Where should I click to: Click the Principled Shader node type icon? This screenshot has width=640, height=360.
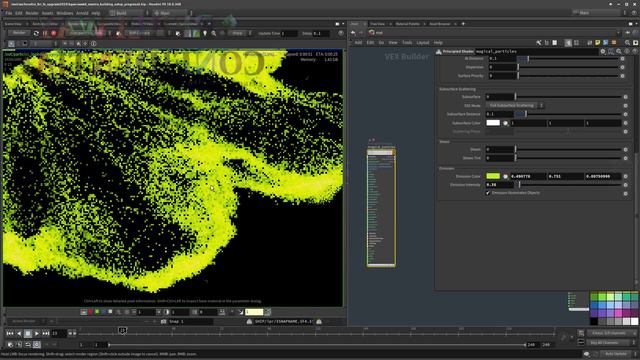click(439, 52)
